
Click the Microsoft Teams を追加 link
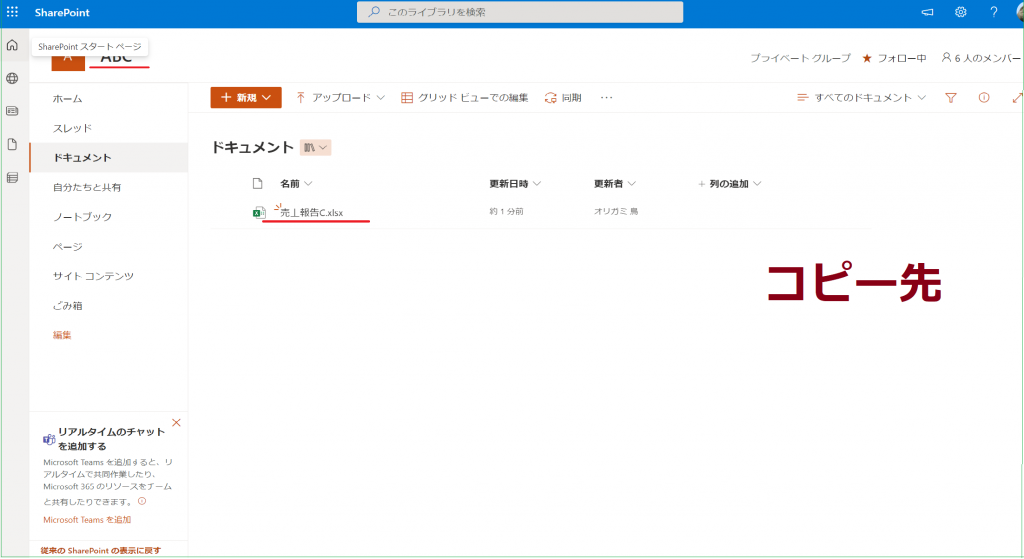pyautogui.click(x=87, y=520)
